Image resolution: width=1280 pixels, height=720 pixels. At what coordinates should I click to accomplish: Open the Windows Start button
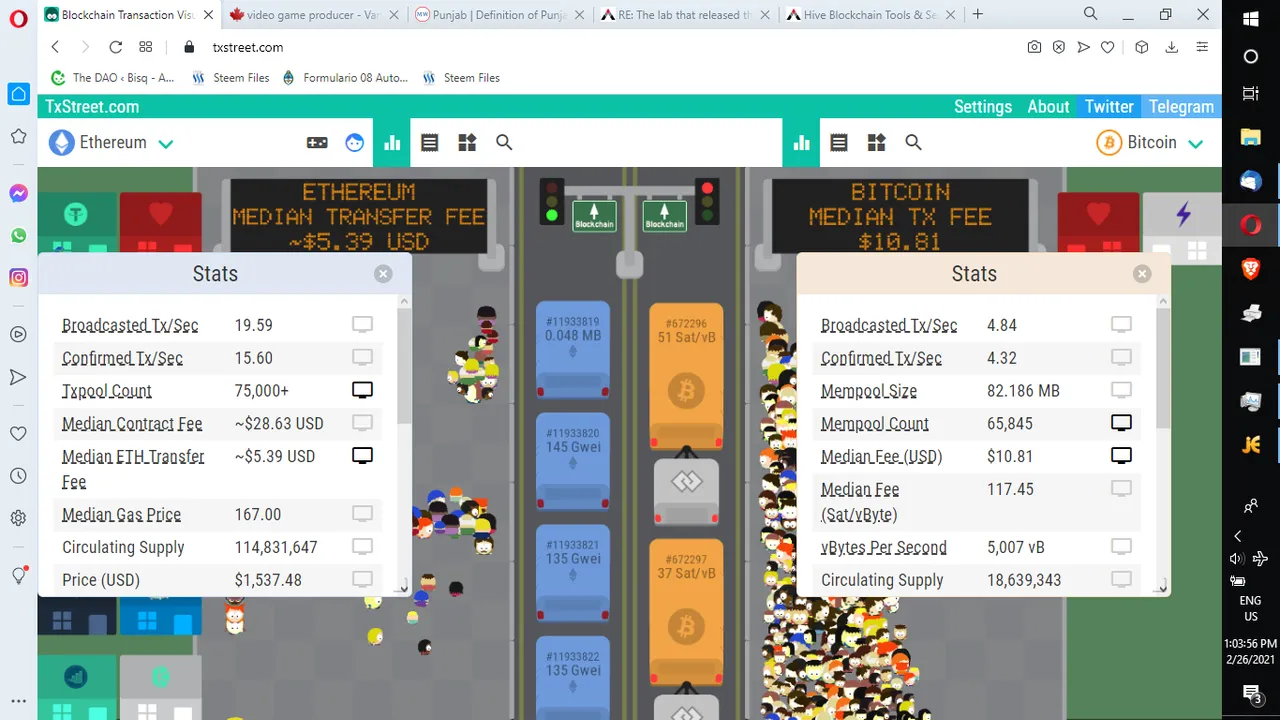coord(1251,19)
